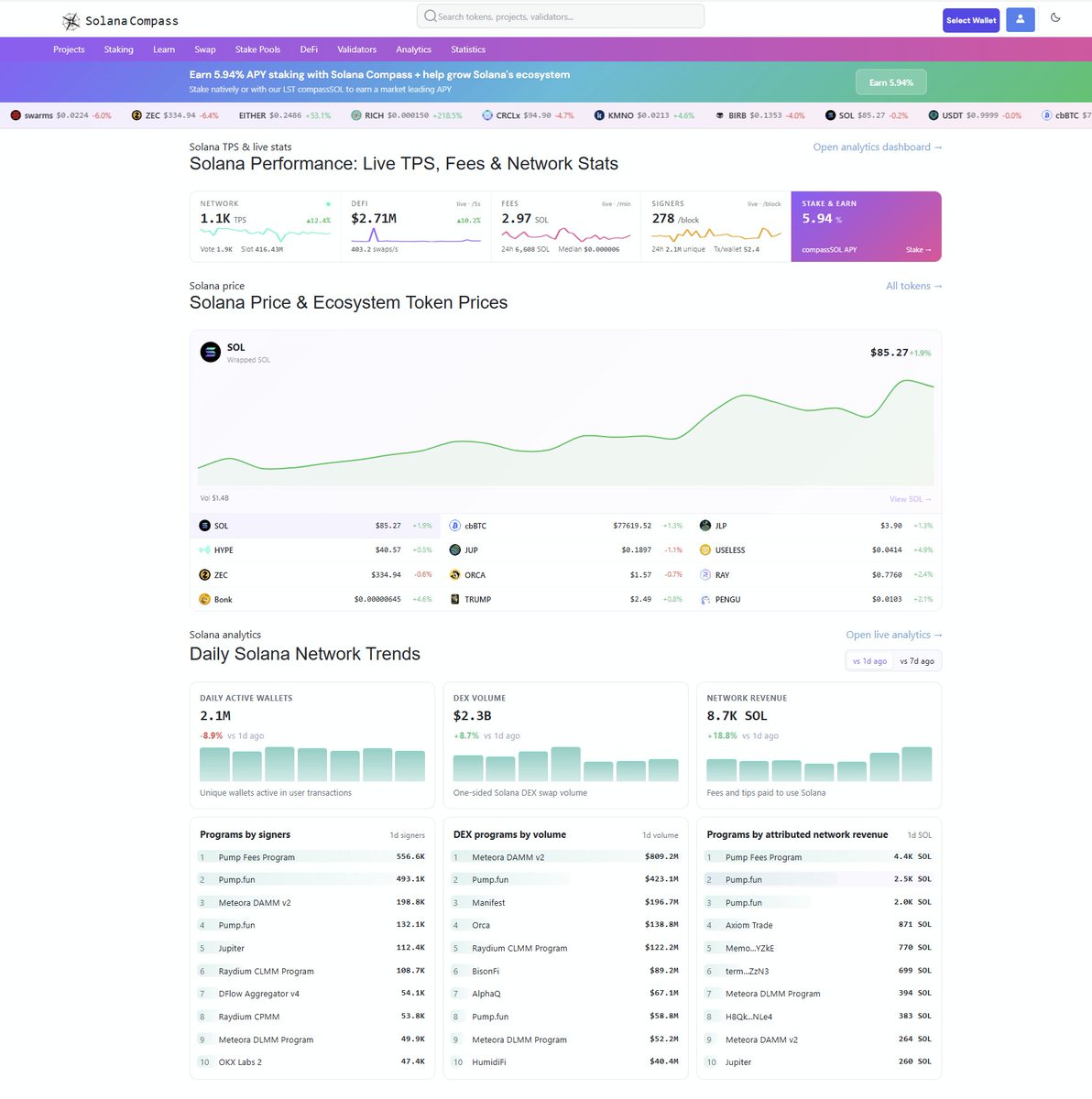Screen dimensions: 1092x1099
Task: Open the Stake Pools menu
Action: click(x=257, y=49)
